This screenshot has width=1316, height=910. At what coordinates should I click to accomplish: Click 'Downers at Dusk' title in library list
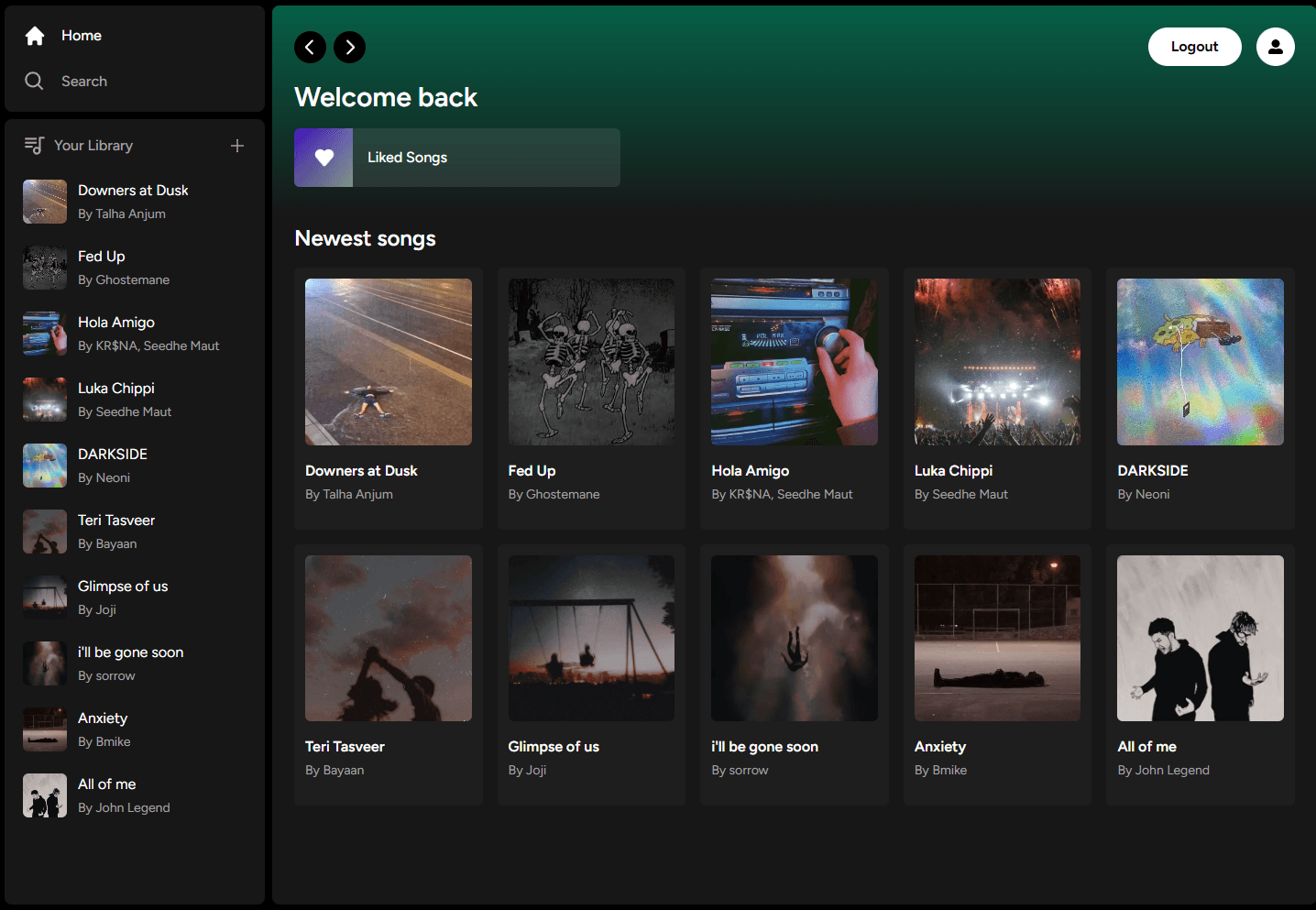[133, 191]
